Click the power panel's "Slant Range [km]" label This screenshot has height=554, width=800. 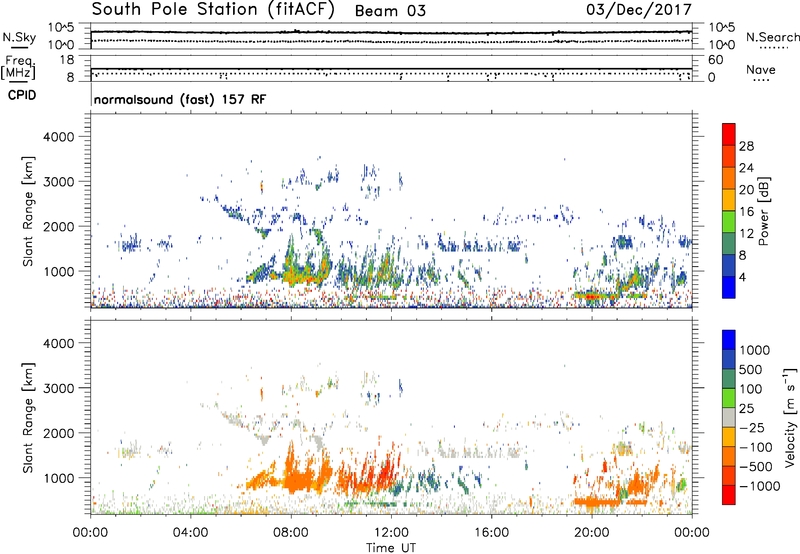click(x=28, y=211)
